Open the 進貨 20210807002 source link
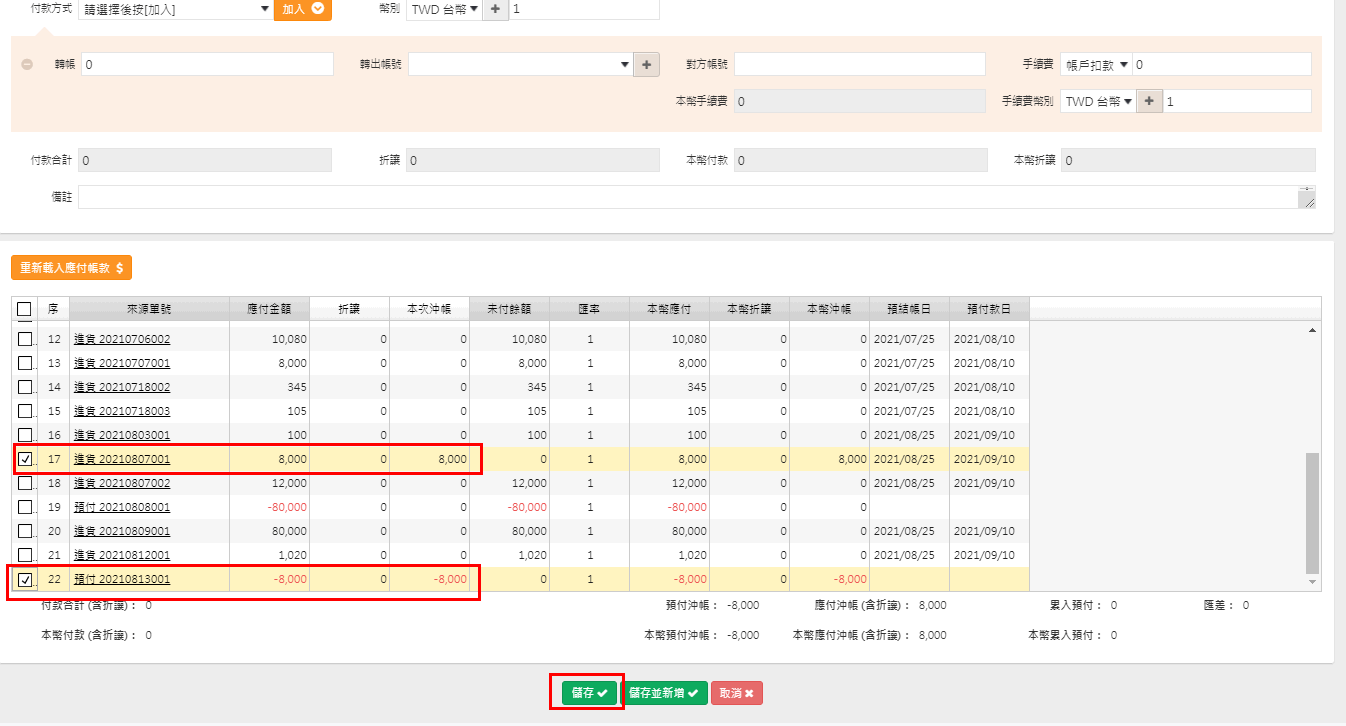Viewport: 1346px width, 726px height. pyautogui.click(x=122, y=483)
